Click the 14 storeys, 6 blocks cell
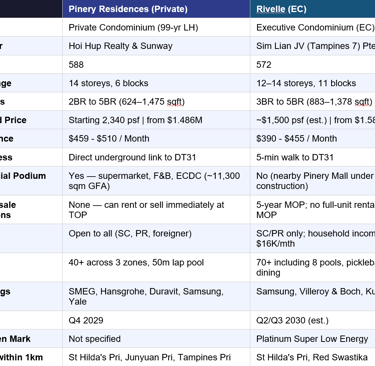Screen dimensions: 375x366 [156, 83]
